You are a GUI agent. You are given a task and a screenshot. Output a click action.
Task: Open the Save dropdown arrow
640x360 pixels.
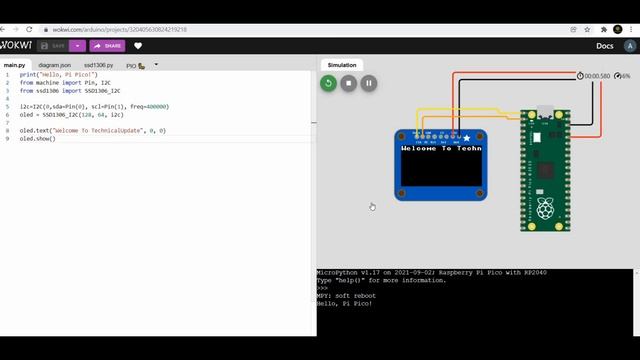tap(77, 46)
